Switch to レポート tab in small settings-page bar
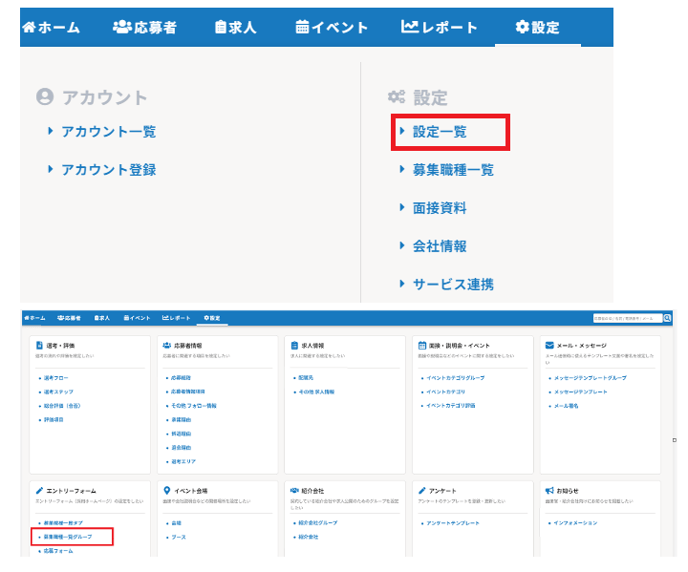 pyautogui.click(x=176, y=318)
